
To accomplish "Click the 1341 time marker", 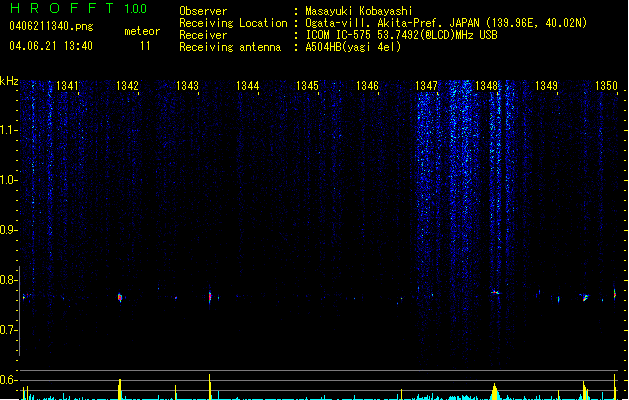I will click(x=67, y=86).
